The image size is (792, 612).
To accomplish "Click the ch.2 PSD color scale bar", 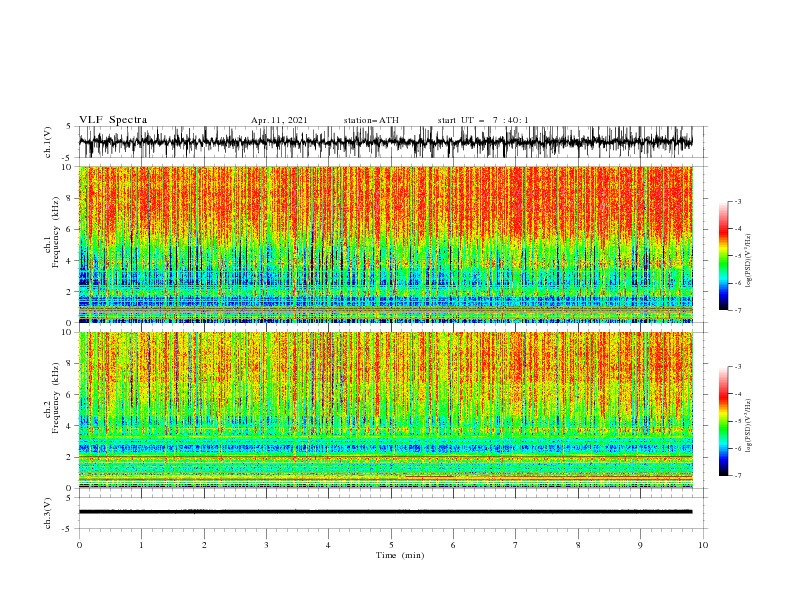I will [723, 421].
